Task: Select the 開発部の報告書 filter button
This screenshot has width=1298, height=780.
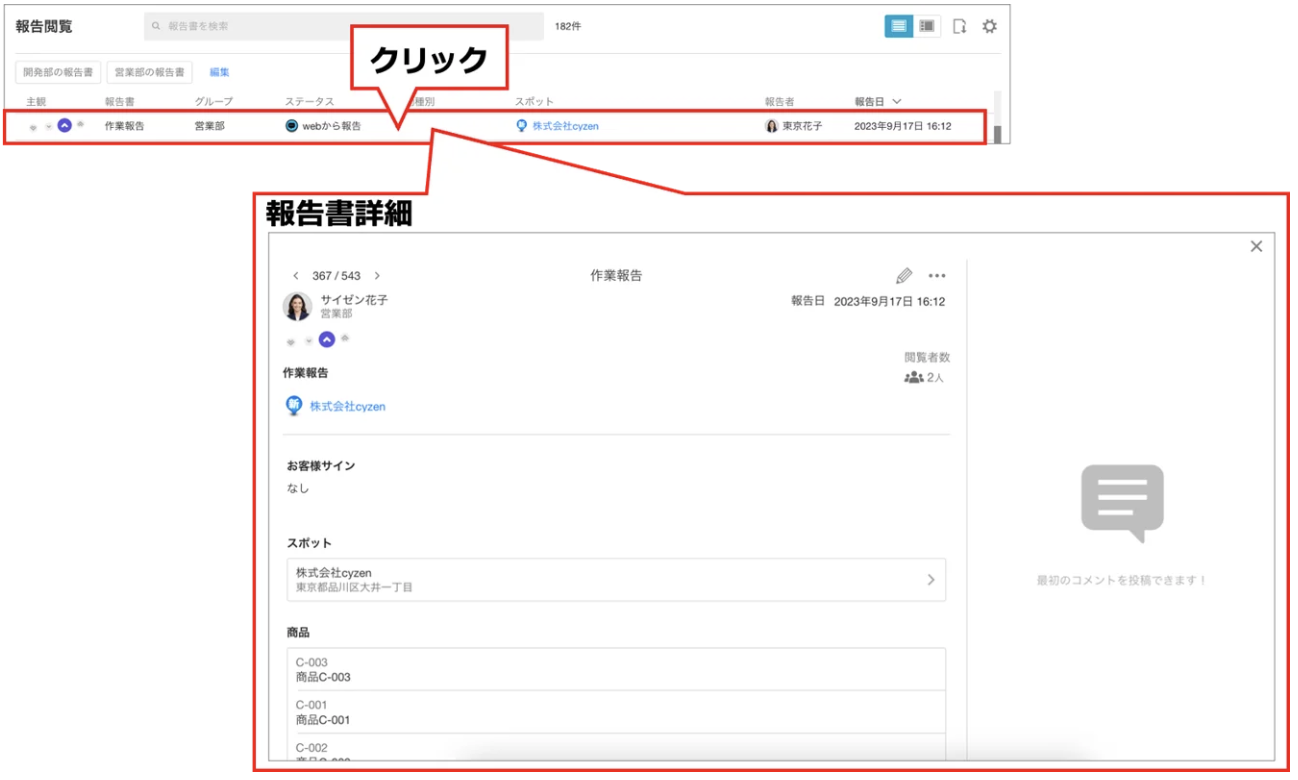Action: click(x=58, y=72)
